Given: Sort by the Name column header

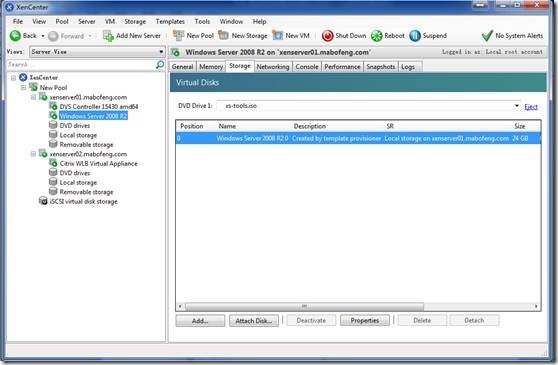Looking at the screenshot, I should tap(227, 126).
